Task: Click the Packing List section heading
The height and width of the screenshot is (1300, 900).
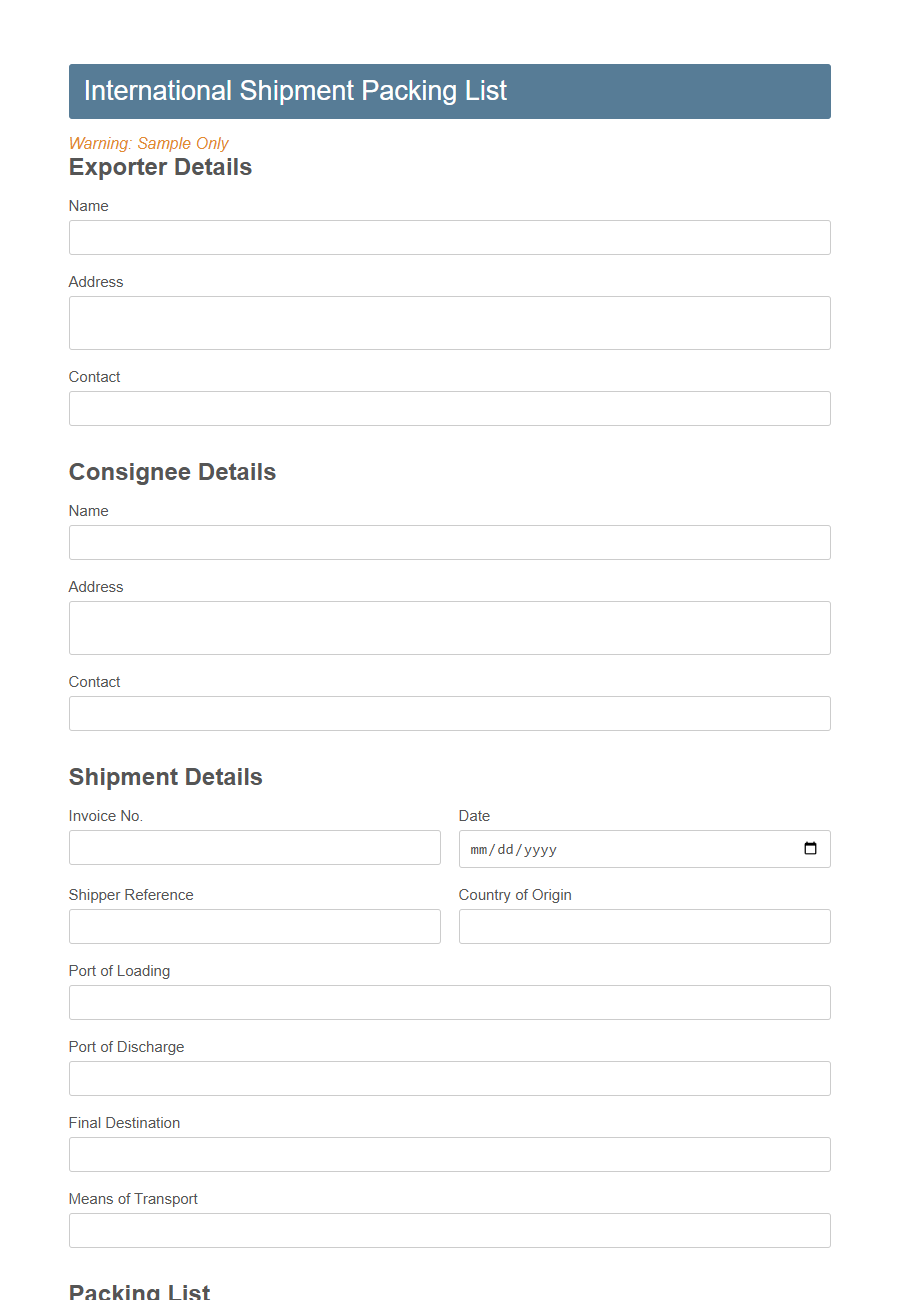Action: click(x=139, y=1292)
